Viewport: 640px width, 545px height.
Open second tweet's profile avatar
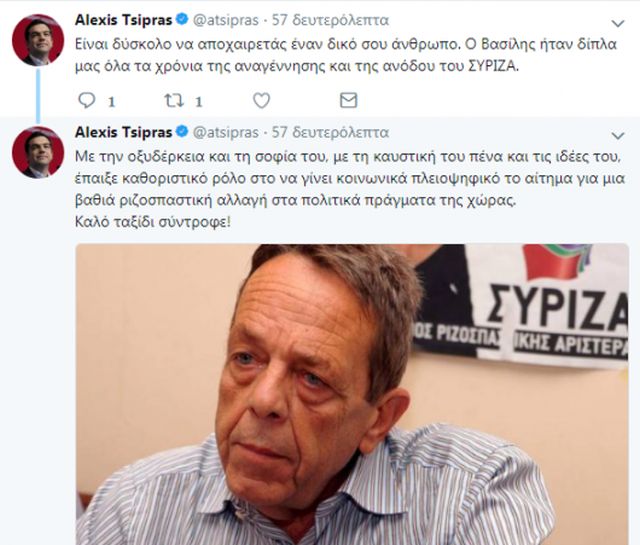click(38, 152)
